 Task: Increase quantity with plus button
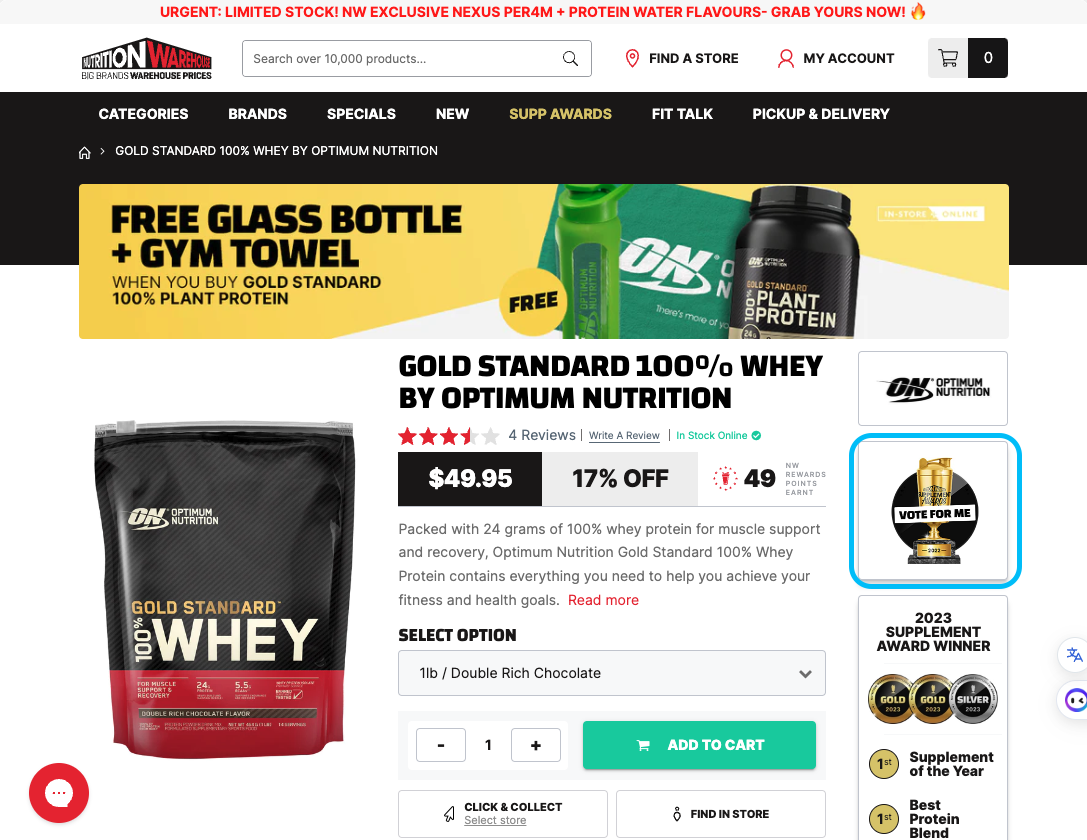tap(535, 745)
